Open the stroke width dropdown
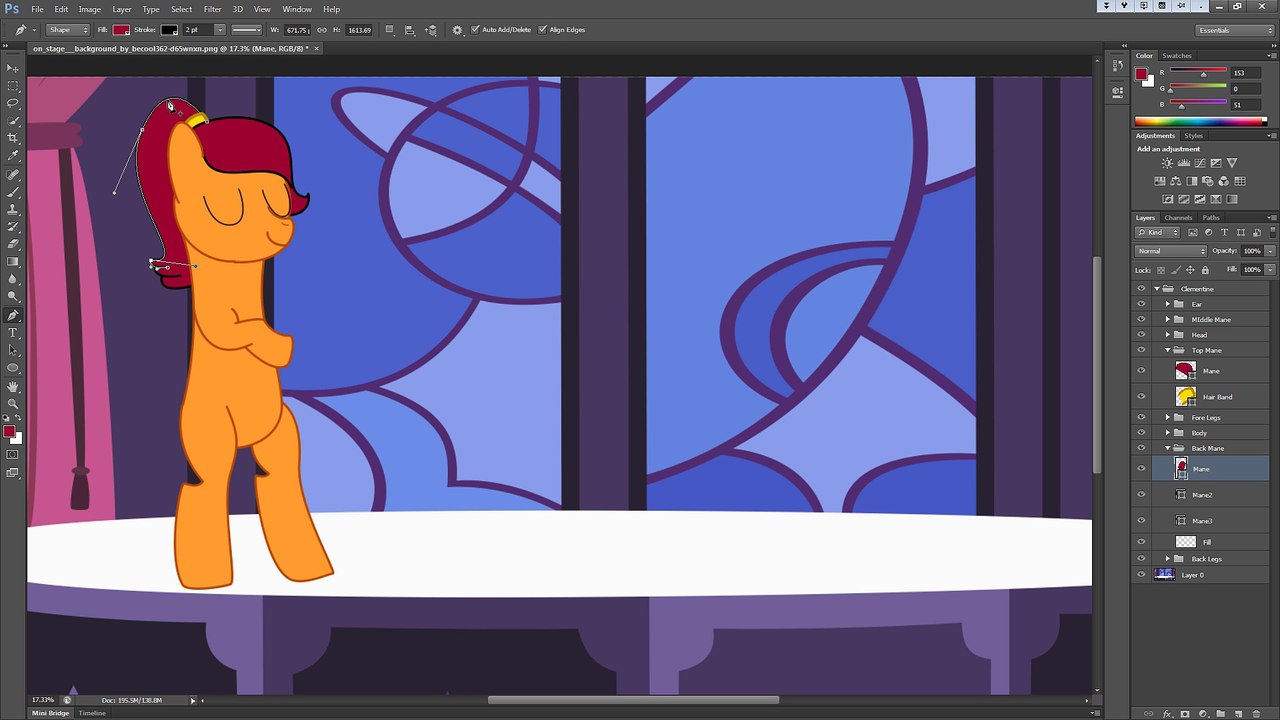Screen dimensions: 1280x720 (x=220, y=30)
